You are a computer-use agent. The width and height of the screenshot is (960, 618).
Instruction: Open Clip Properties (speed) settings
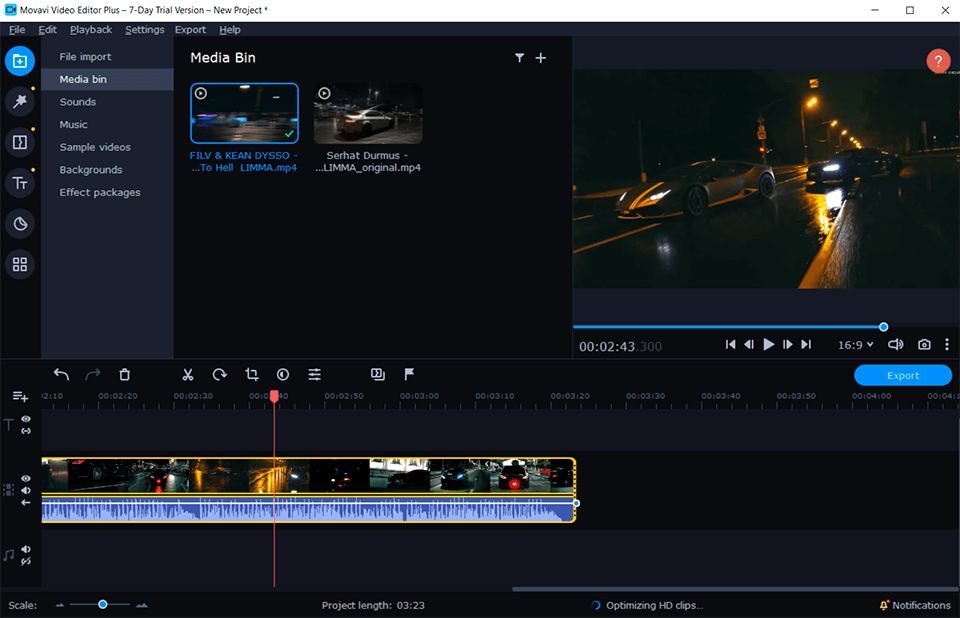[283, 374]
